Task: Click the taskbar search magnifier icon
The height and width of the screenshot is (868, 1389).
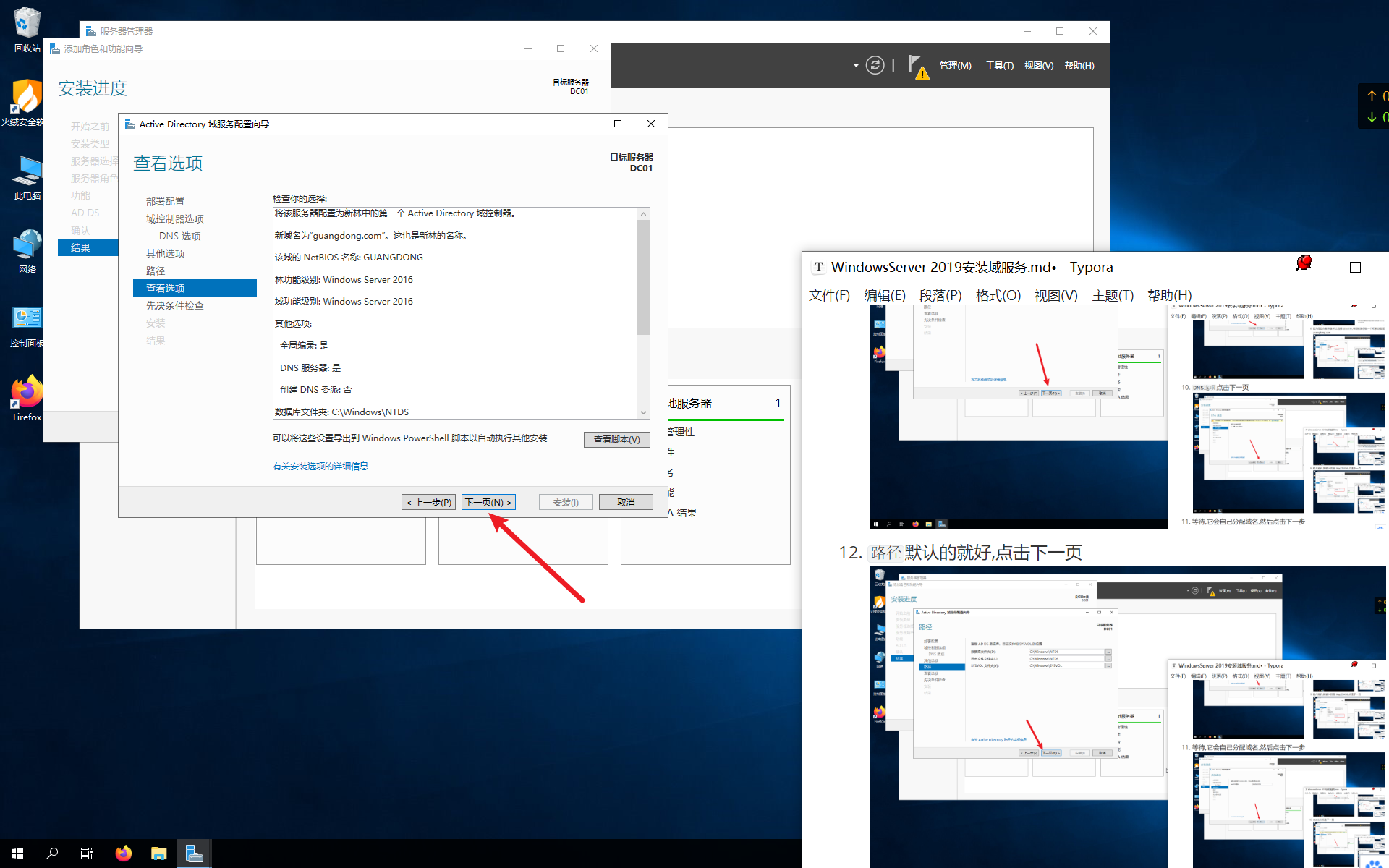Action: coord(52,854)
